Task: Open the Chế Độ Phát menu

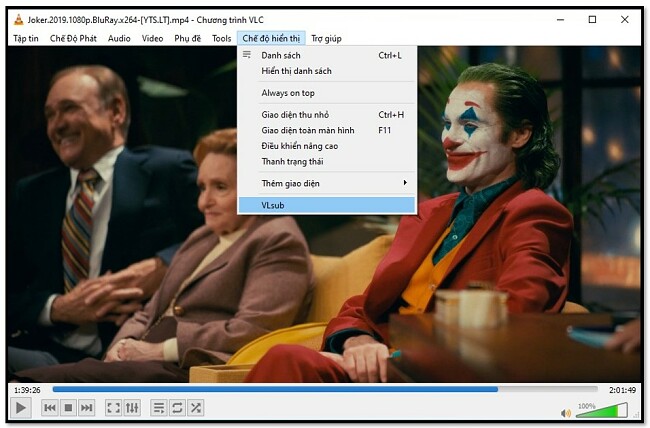Action: 73,39
